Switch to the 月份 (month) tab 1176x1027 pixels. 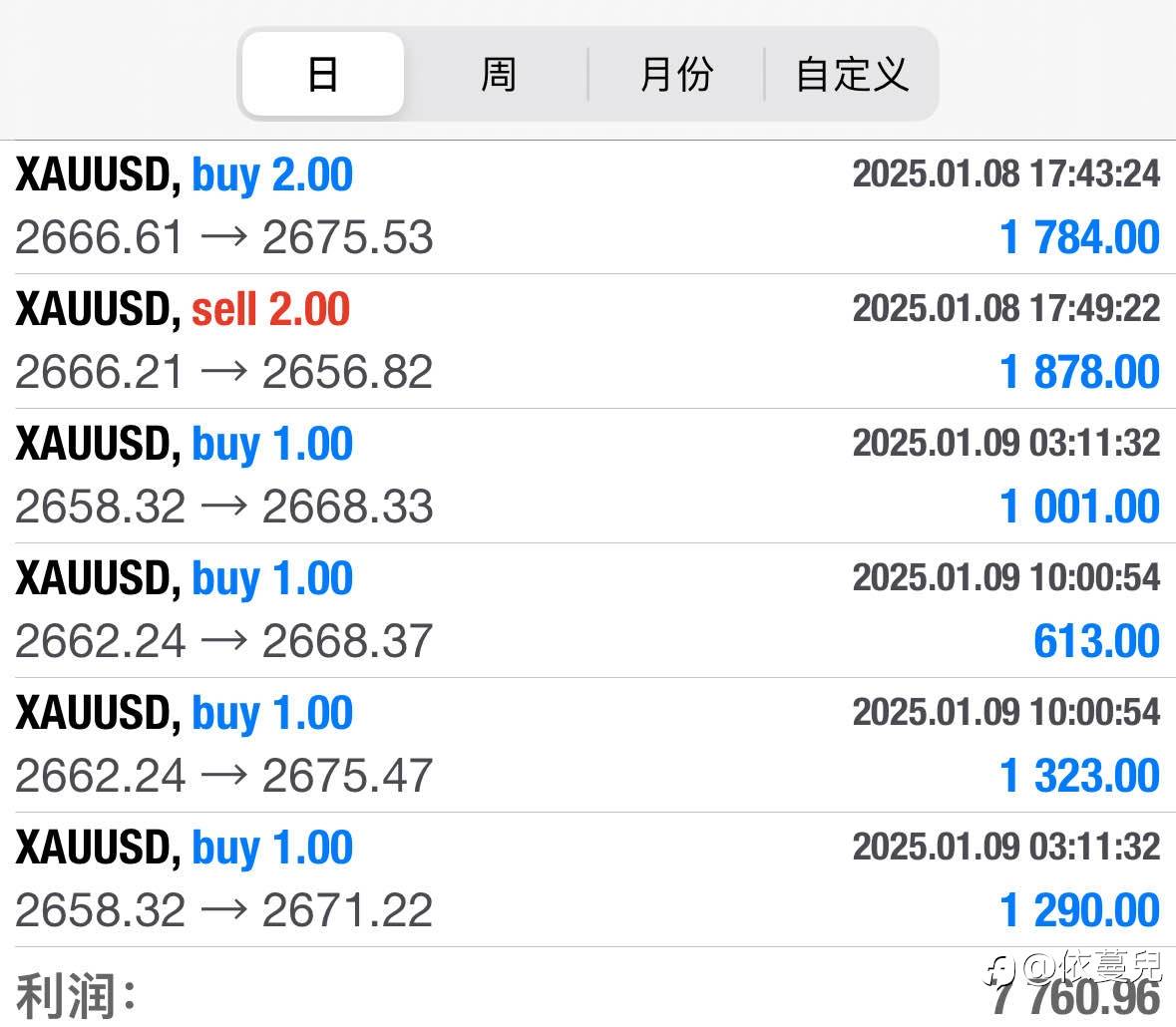pyautogui.click(x=676, y=75)
